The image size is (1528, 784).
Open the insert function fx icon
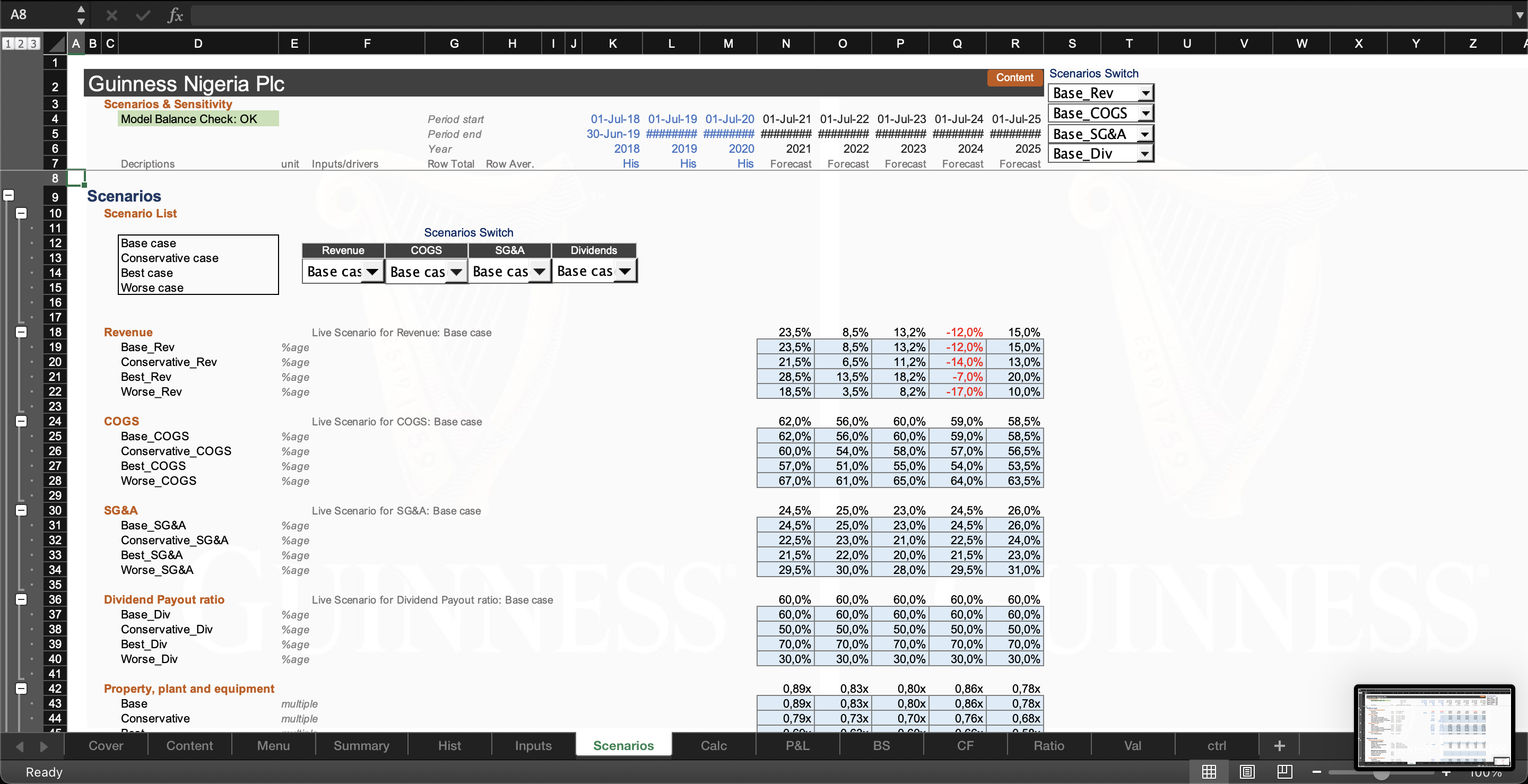click(x=175, y=15)
